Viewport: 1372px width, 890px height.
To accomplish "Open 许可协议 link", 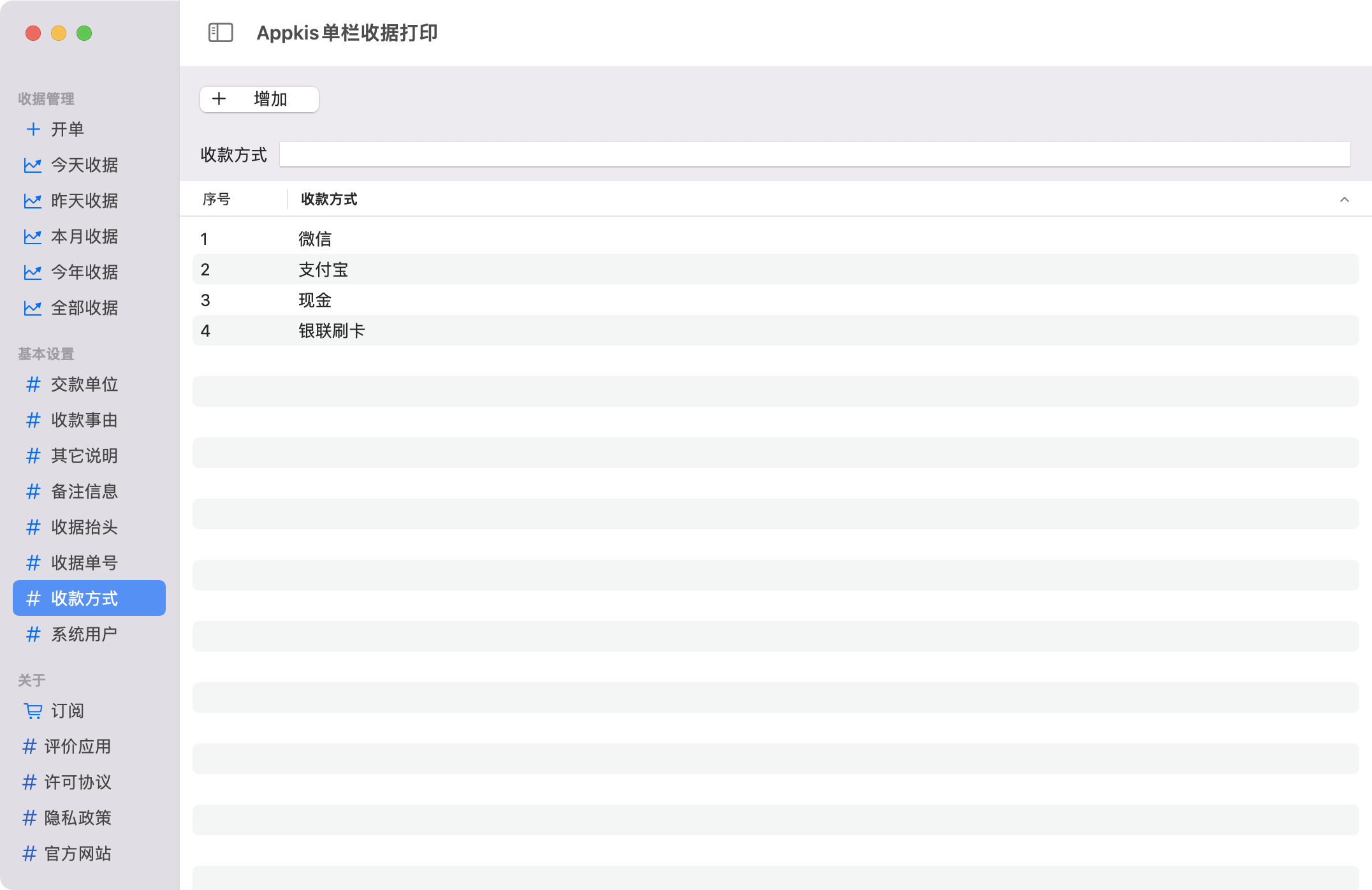I will click(89, 782).
